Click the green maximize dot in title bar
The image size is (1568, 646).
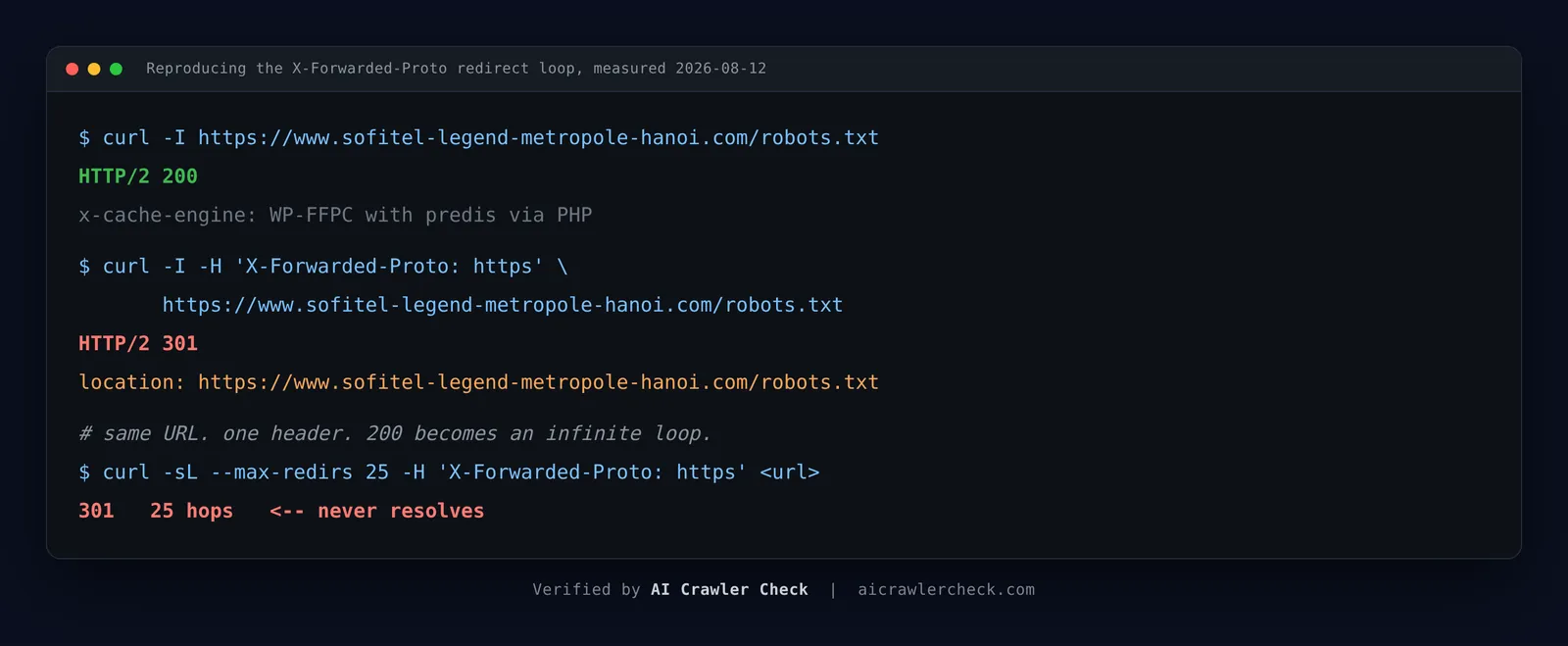tap(116, 69)
